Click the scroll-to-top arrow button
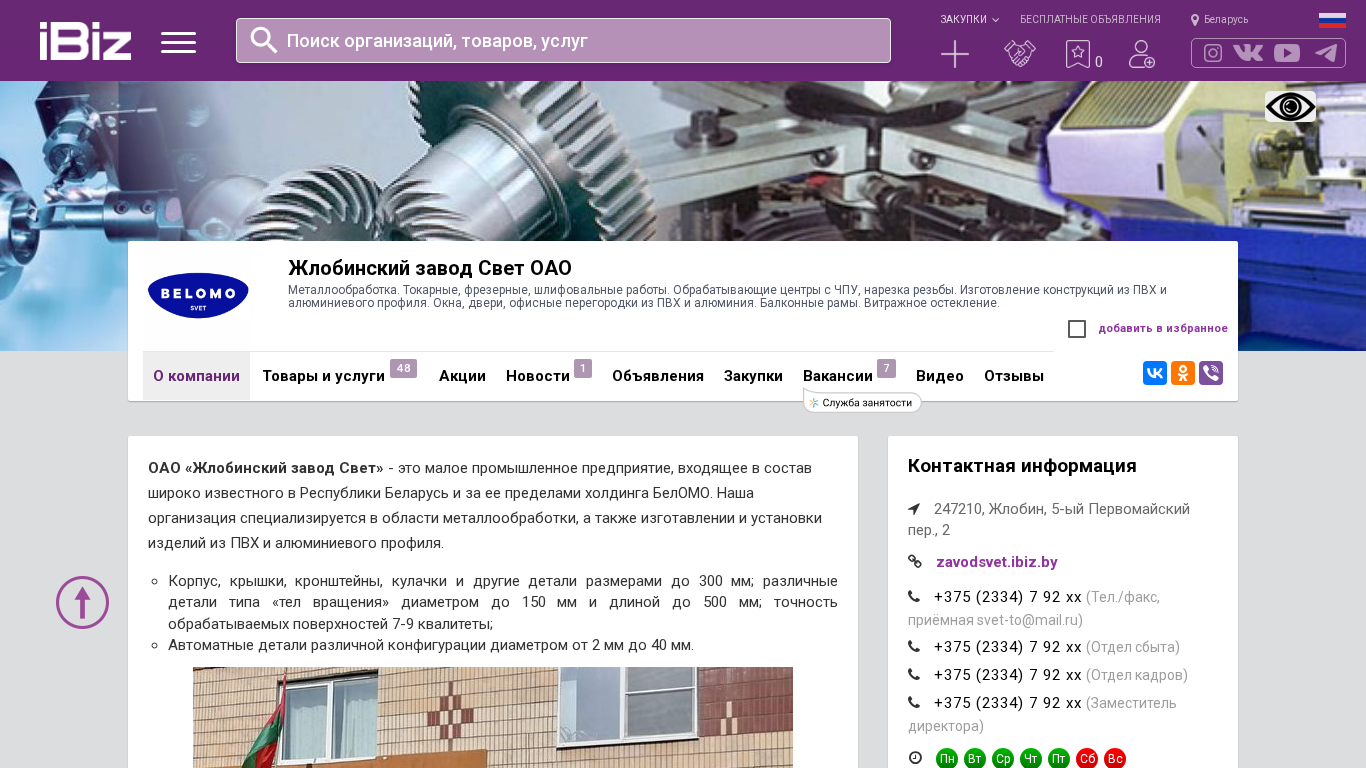 coord(82,602)
